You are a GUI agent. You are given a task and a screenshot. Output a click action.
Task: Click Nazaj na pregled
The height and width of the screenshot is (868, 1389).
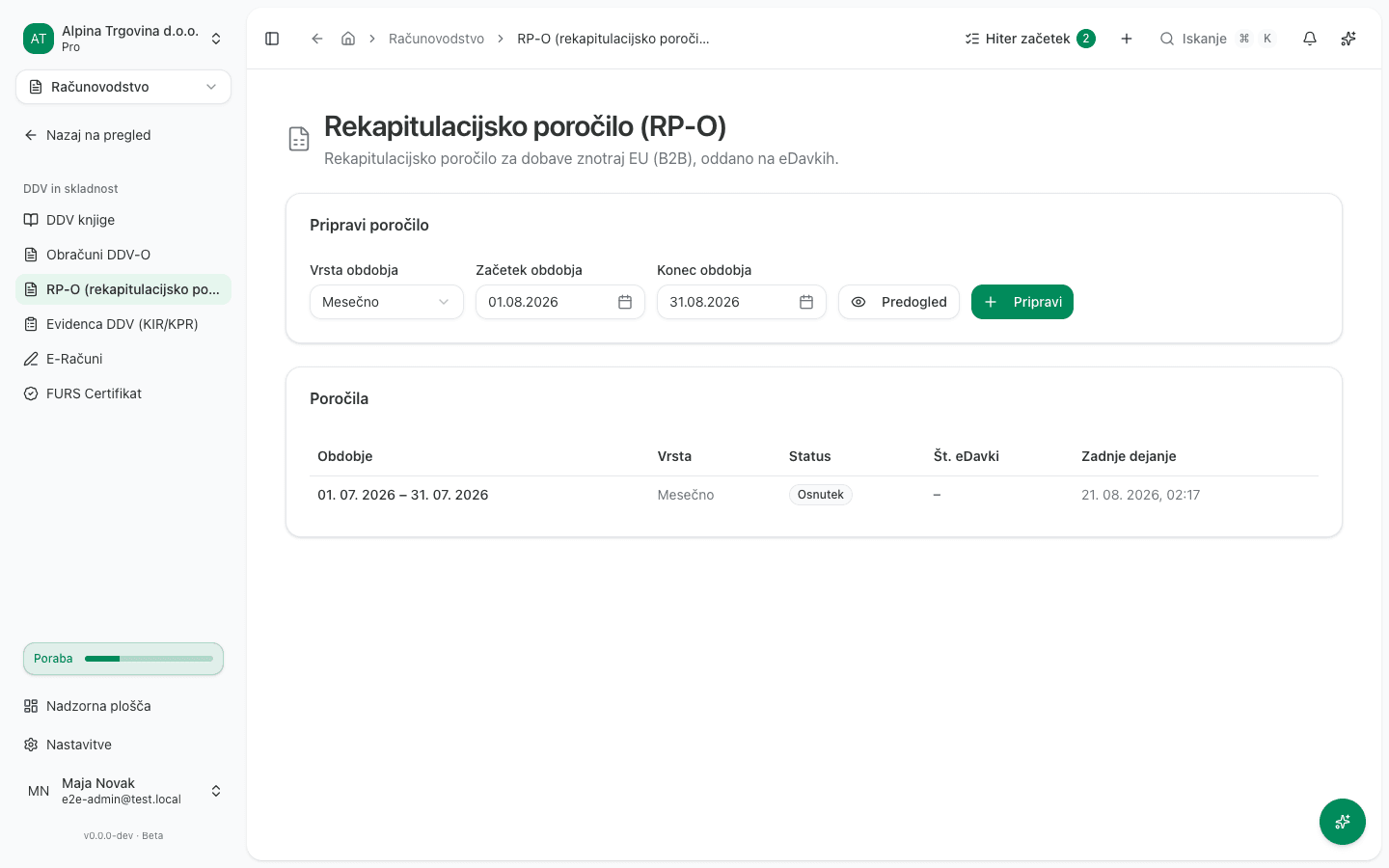point(123,135)
